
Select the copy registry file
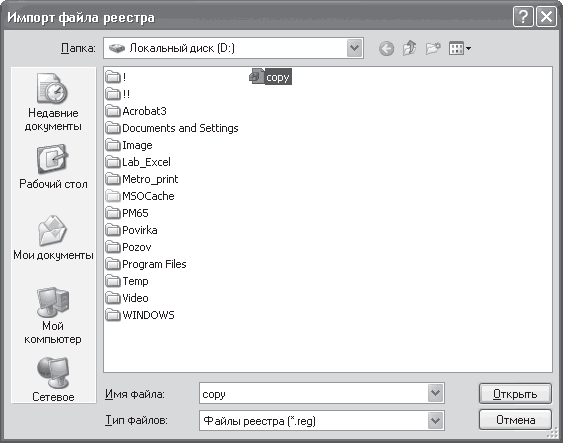[270, 77]
